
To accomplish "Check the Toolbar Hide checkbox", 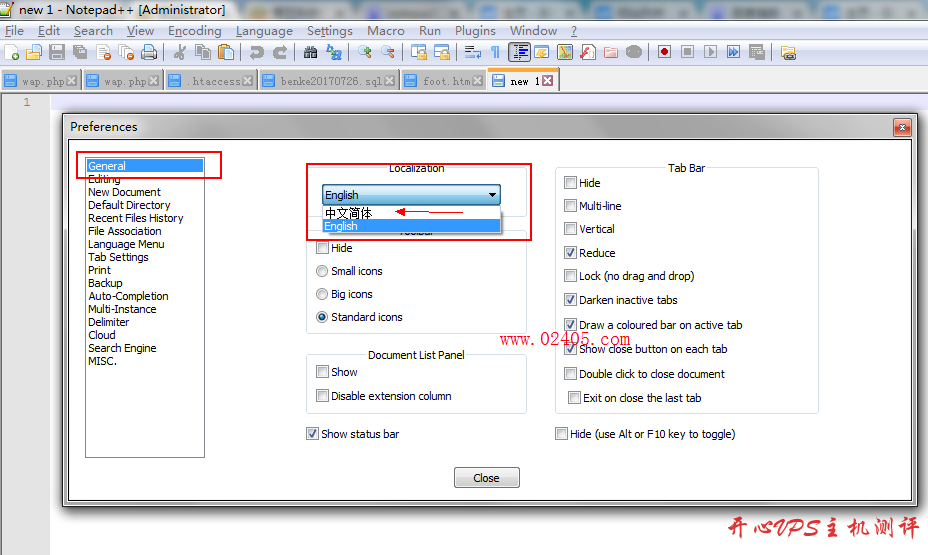I will [x=322, y=247].
